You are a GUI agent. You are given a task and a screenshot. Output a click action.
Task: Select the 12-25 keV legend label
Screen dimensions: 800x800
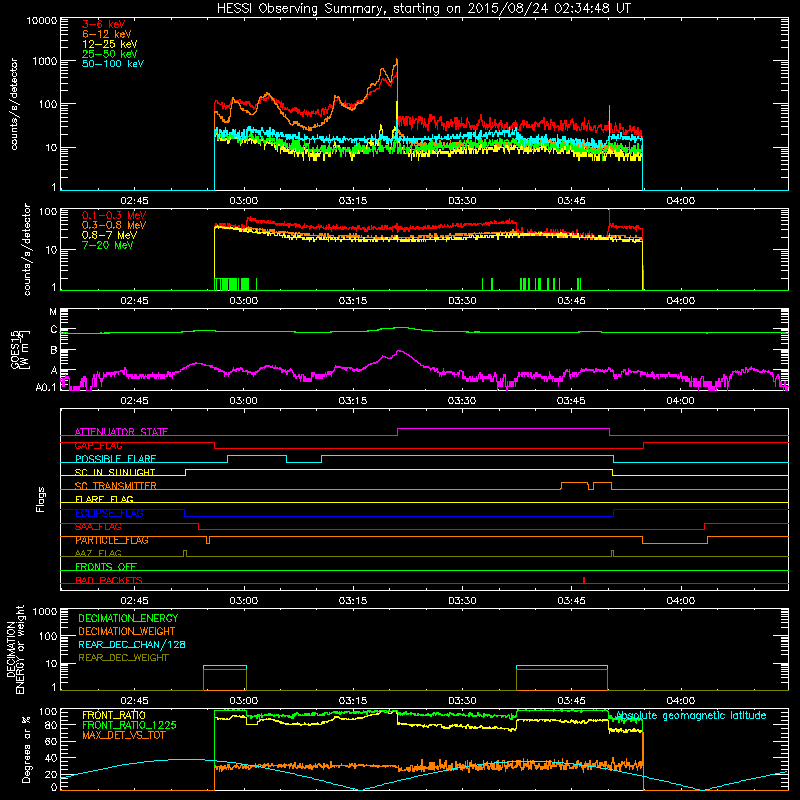tap(110, 44)
